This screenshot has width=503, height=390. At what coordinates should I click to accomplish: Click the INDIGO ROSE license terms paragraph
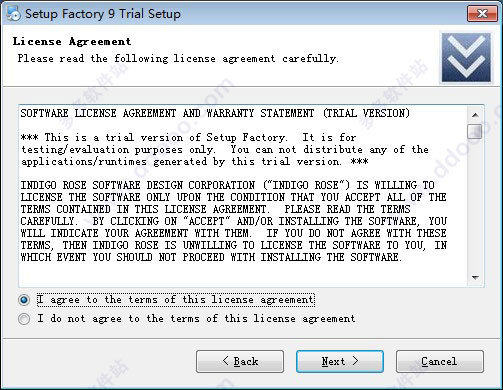[x=234, y=221]
